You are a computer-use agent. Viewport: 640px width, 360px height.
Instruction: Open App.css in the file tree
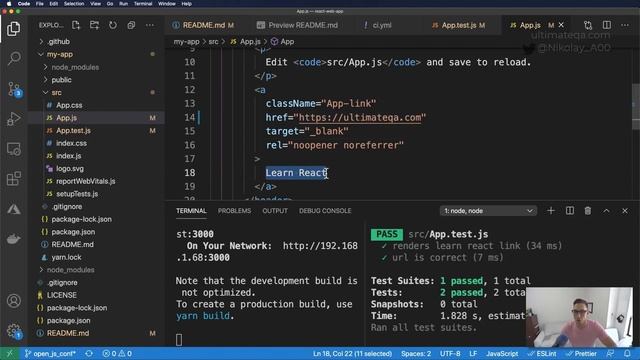[69, 105]
